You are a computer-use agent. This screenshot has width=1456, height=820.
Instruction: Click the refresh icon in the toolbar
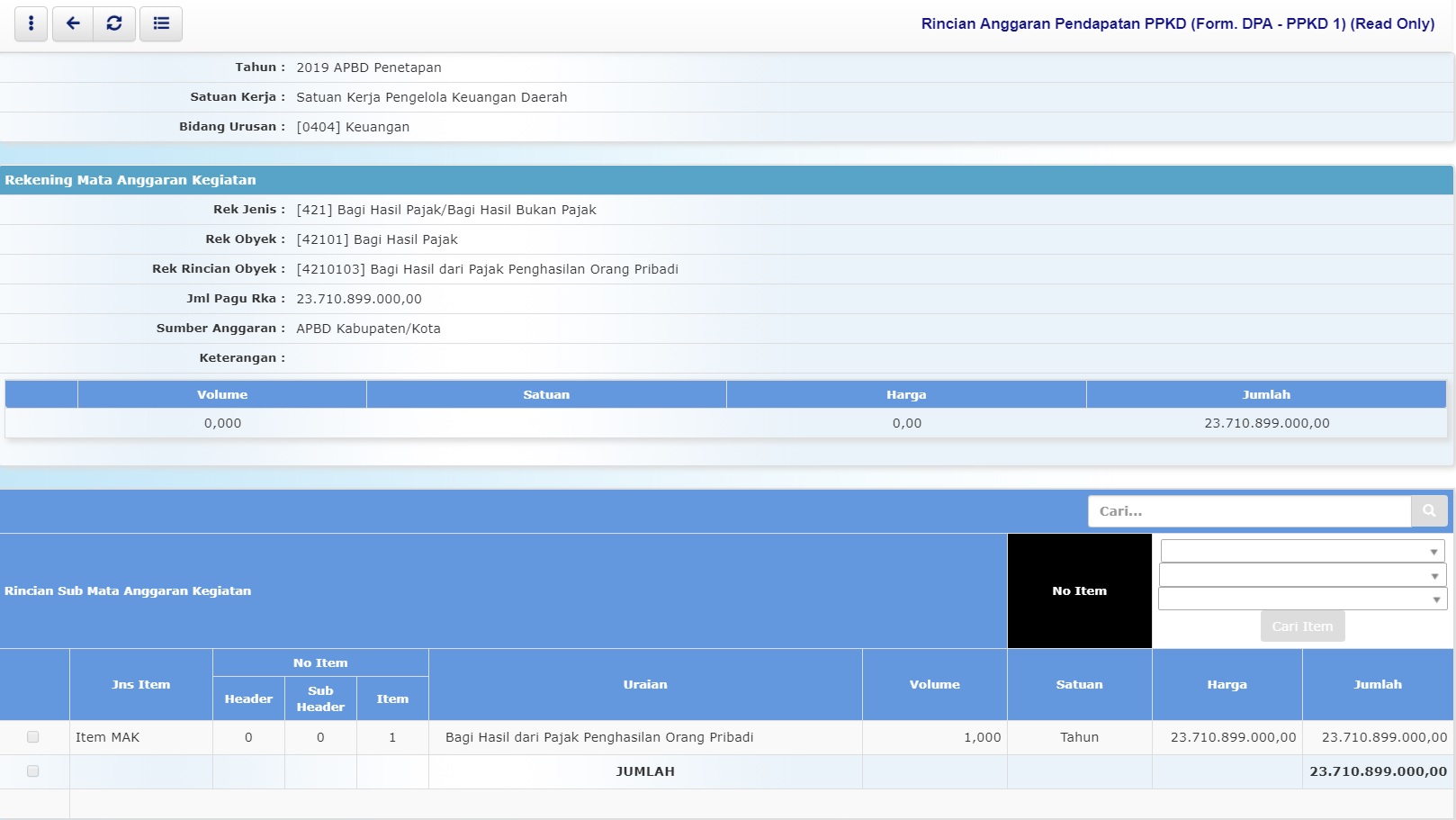tap(114, 23)
